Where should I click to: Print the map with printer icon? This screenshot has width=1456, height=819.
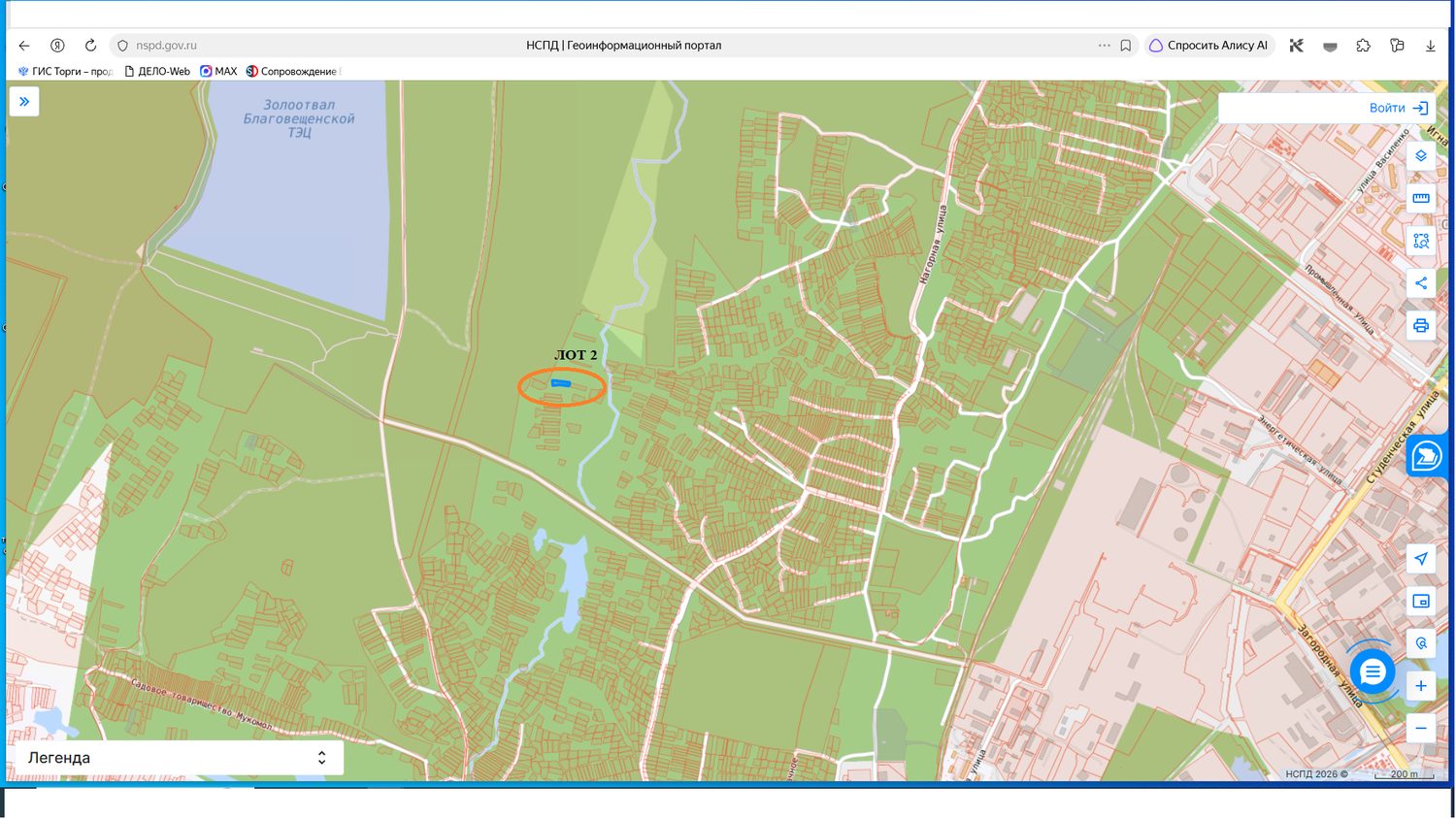(1421, 326)
